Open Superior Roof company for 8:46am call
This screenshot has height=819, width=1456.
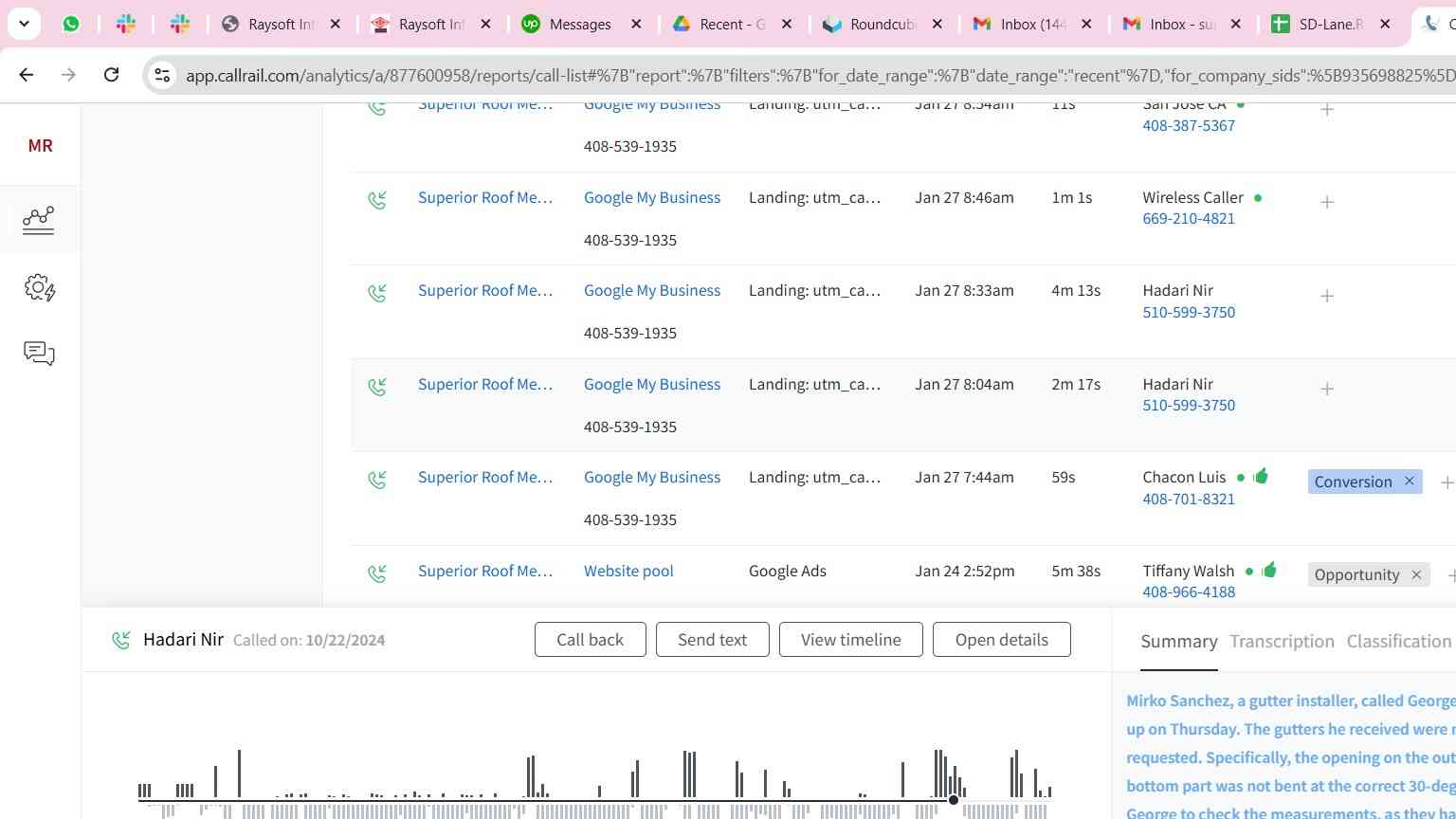click(485, 197)
